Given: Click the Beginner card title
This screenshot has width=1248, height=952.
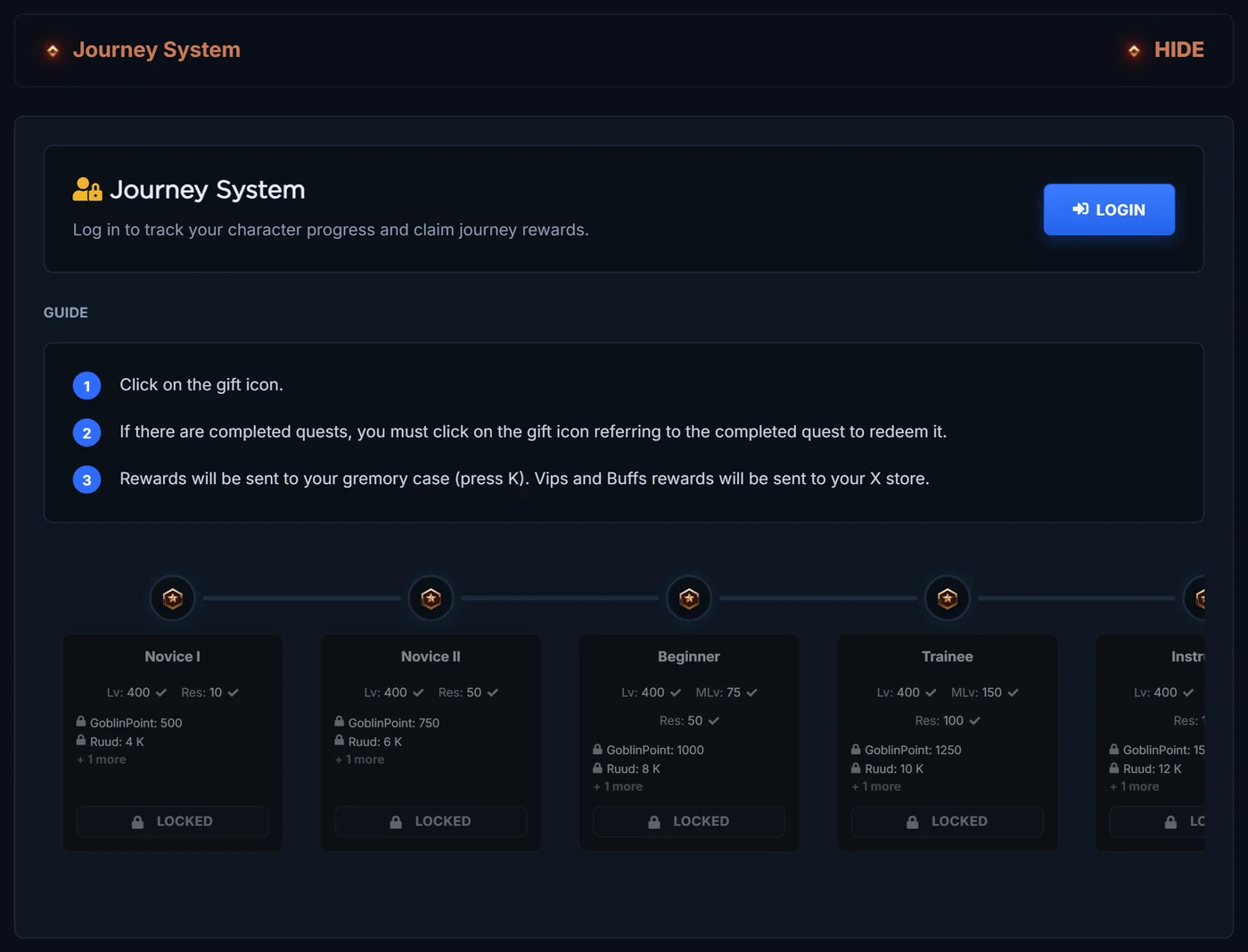Looking at the screenshot, I should pos(689,657).
